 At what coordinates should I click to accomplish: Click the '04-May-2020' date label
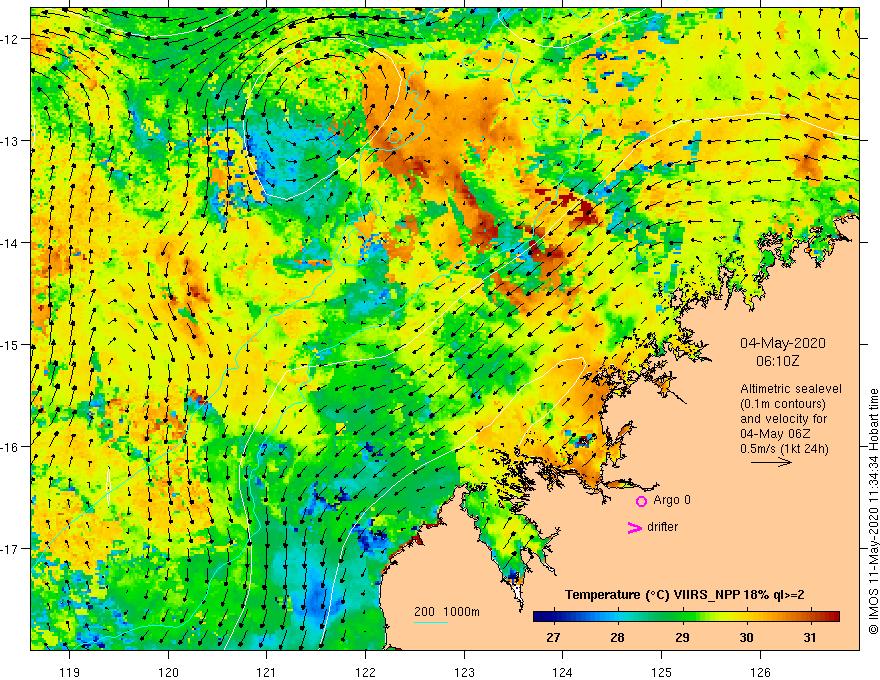[782, 343]
